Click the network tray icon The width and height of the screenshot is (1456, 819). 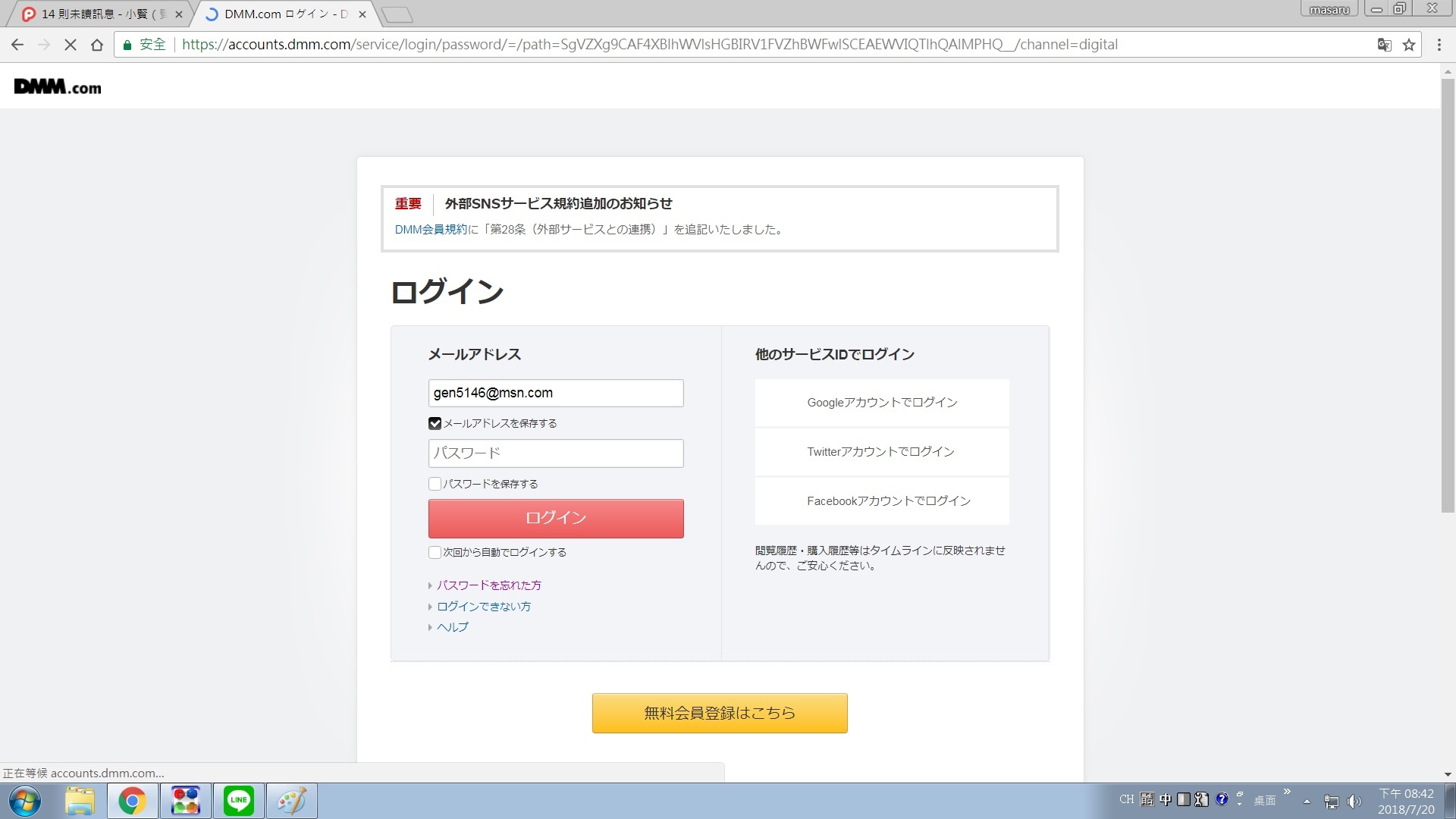tap(1332, 801)
